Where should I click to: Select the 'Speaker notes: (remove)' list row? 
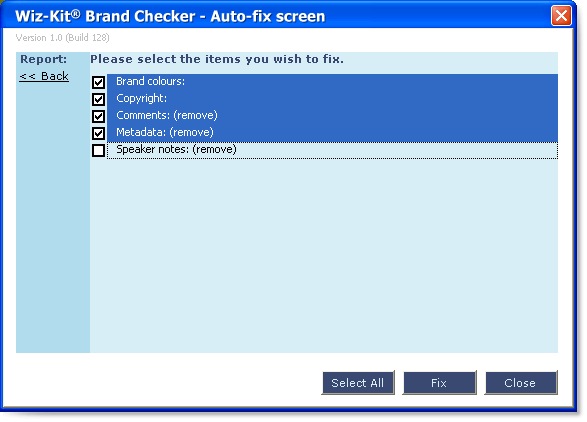coord(332,150)
